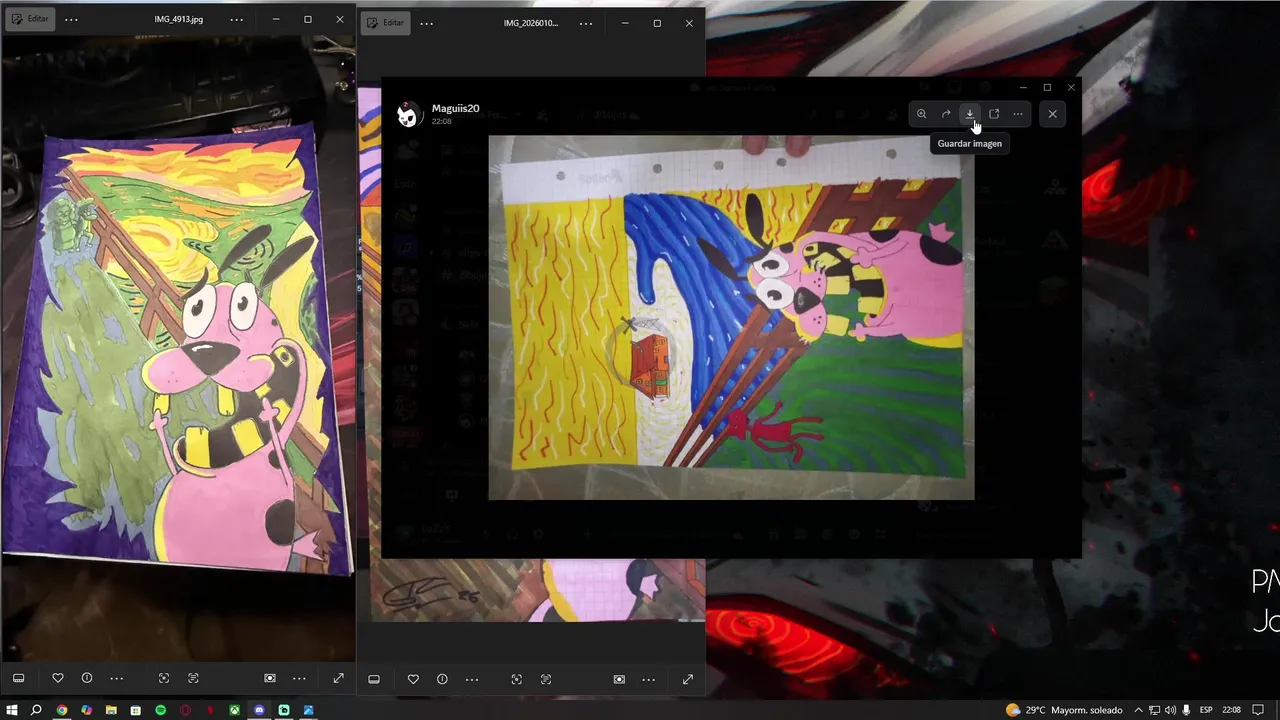1280x720 pixels.
Task: Open the weather widget showing 29°C
Action: click(1064, 710)
